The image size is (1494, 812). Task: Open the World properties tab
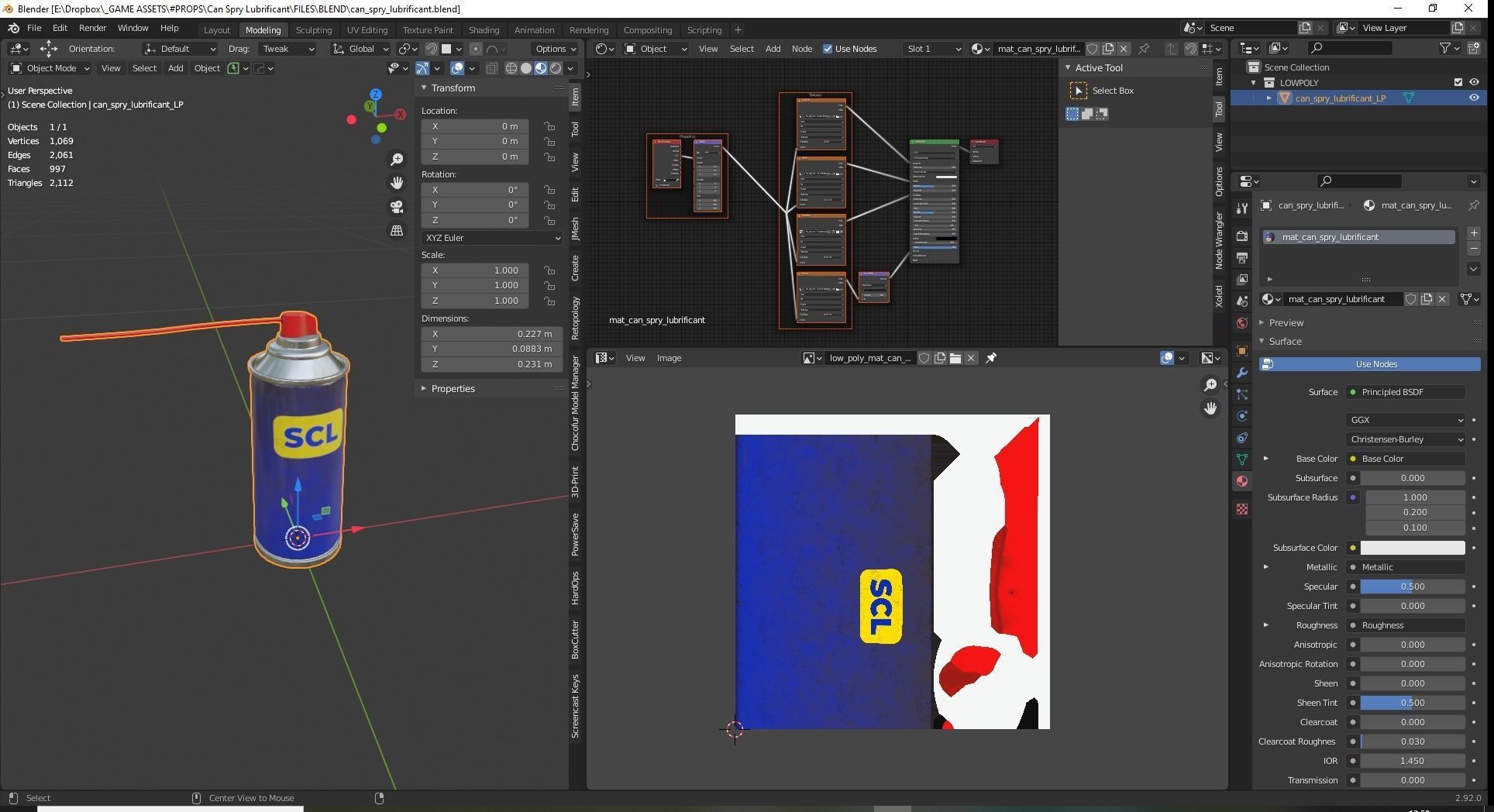[x=1242, y=323]
